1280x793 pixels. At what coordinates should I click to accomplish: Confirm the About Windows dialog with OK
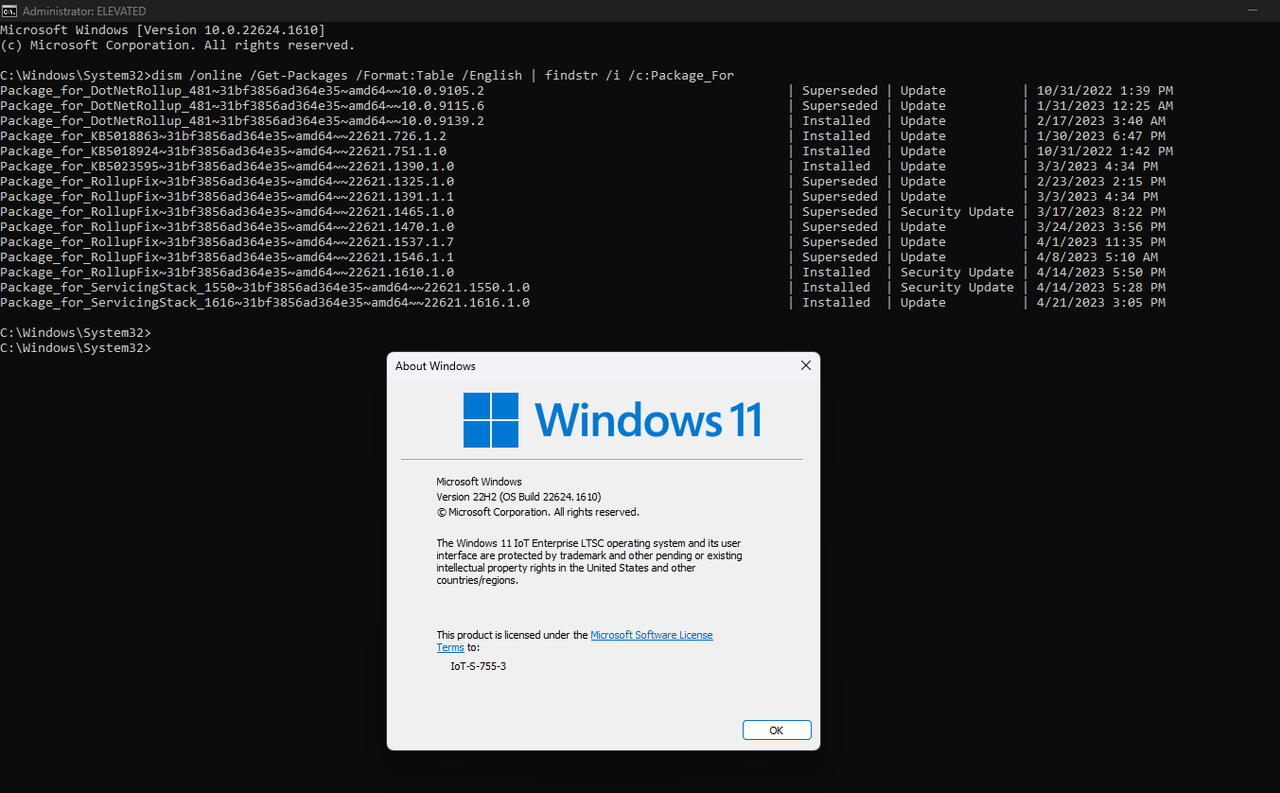point(776,730)
